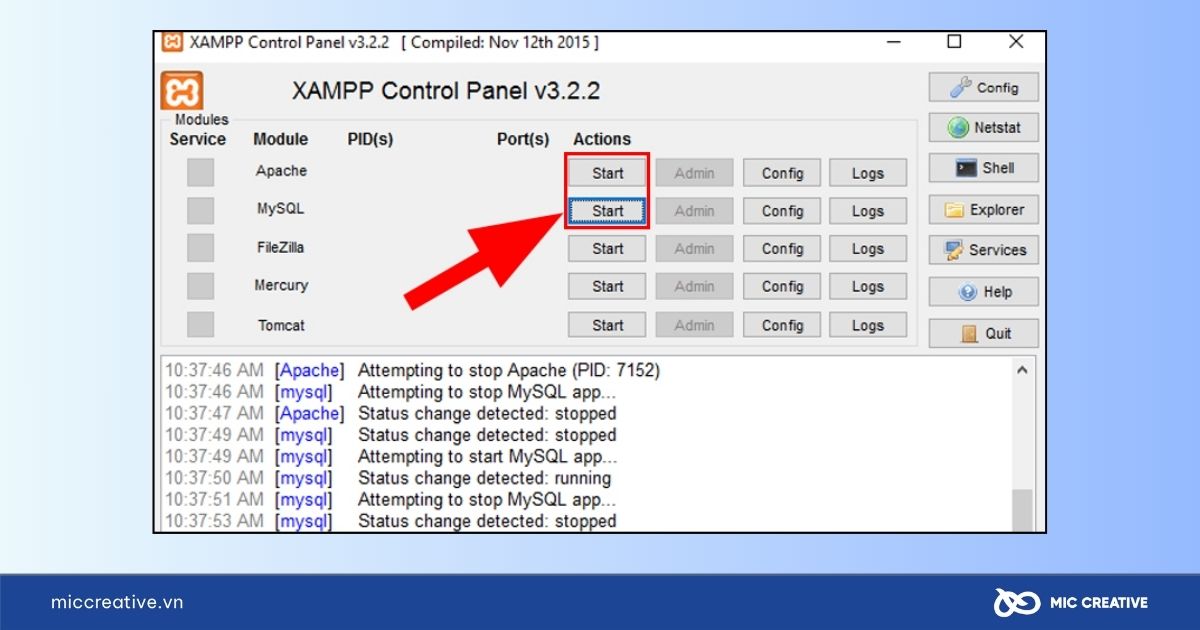
Task: Toggle the Mercury service checkbox
Action: pos(200,286)
